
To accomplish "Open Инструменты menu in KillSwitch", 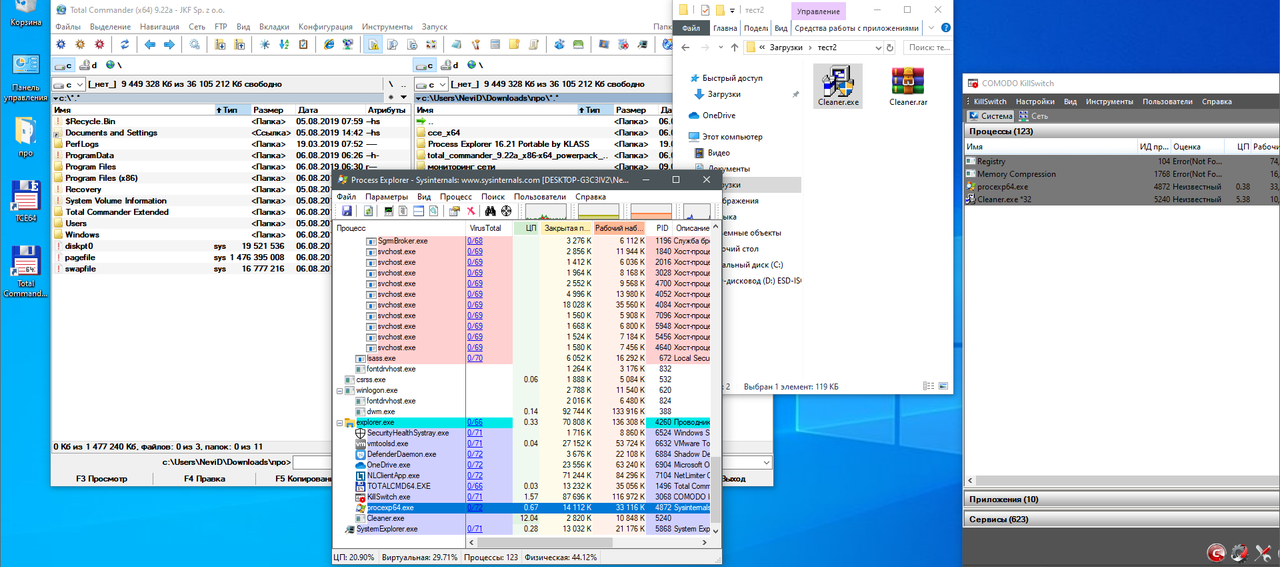I will [1109, 101].
